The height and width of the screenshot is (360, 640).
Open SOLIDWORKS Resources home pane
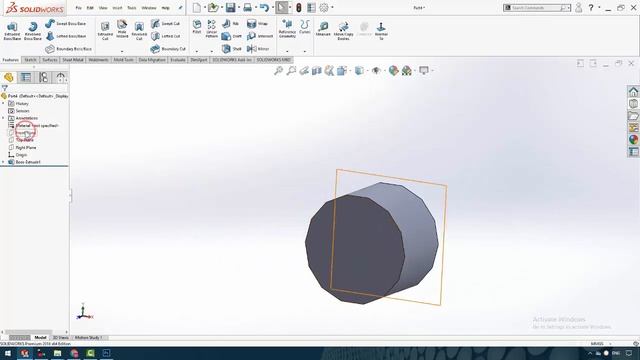pos(633,91)
